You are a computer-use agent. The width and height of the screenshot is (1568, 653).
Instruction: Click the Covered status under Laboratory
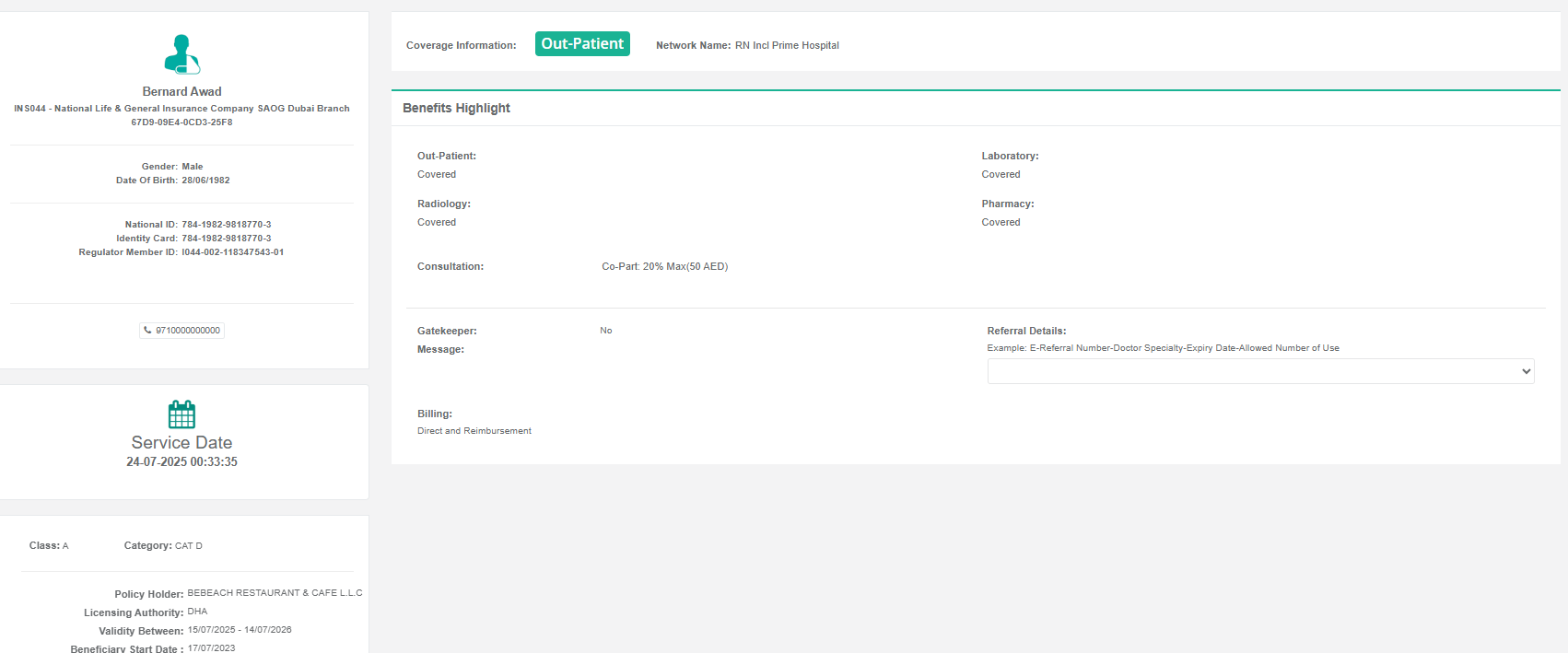pos(1000,174)
